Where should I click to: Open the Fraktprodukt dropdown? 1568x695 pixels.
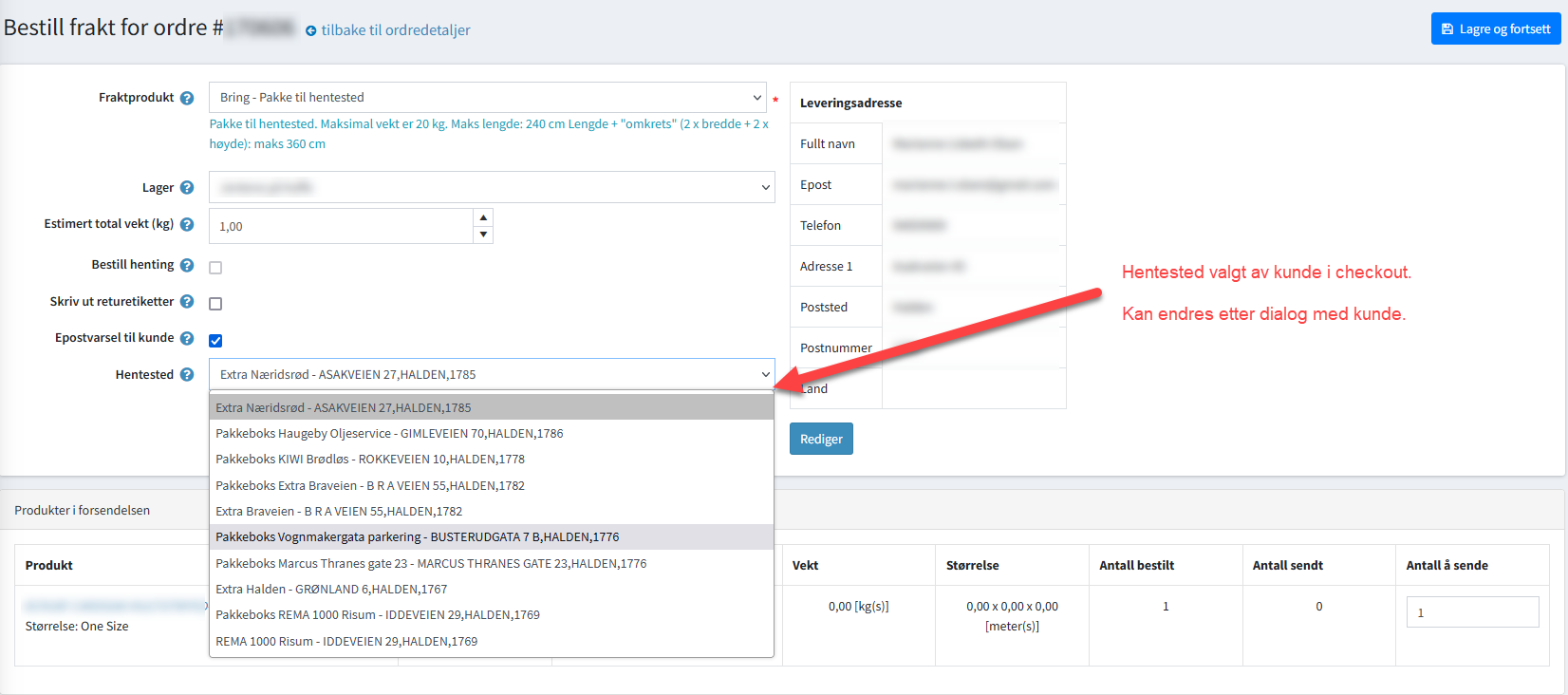(x=486, y=98)
